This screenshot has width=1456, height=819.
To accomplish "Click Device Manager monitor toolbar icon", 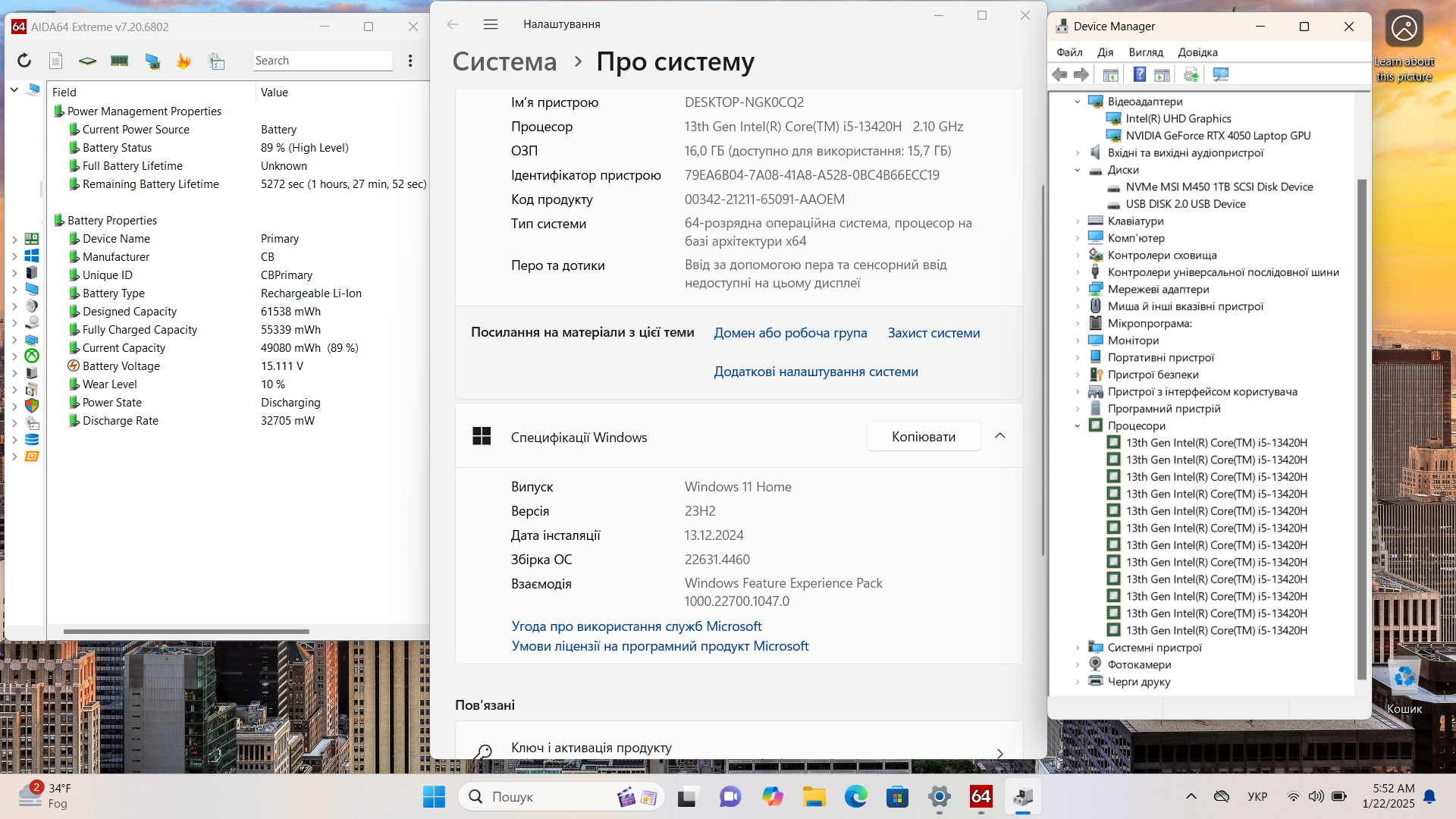I will pos(1220,74).
